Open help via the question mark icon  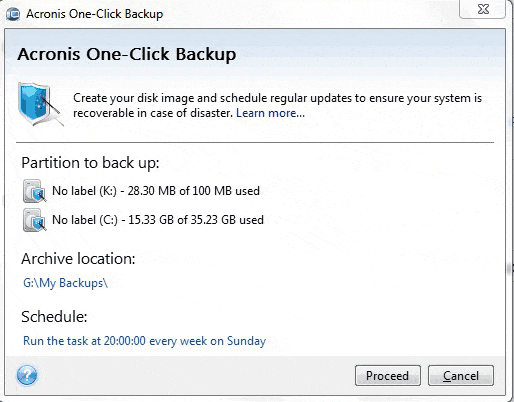(27, 375)
